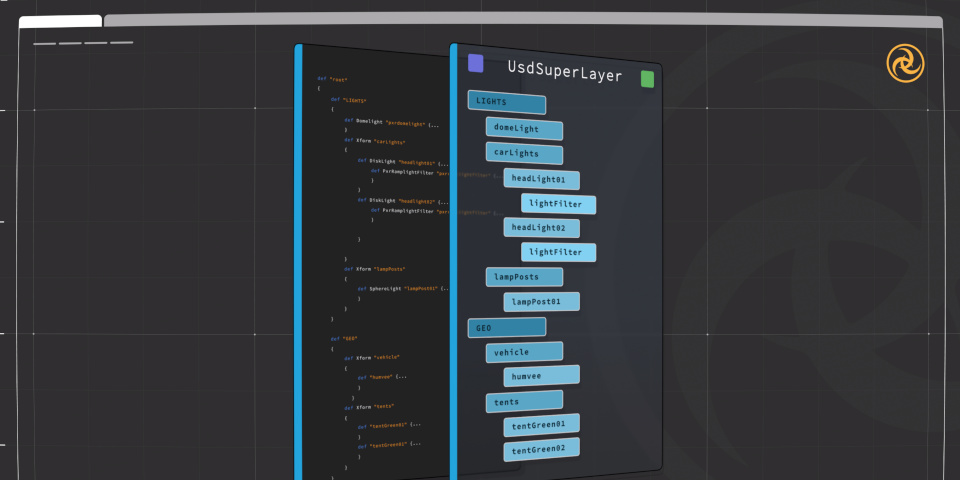Select the vehicle node
This screenshot has height=480, width=960.
pyautogui.click(x=524, y=352)
